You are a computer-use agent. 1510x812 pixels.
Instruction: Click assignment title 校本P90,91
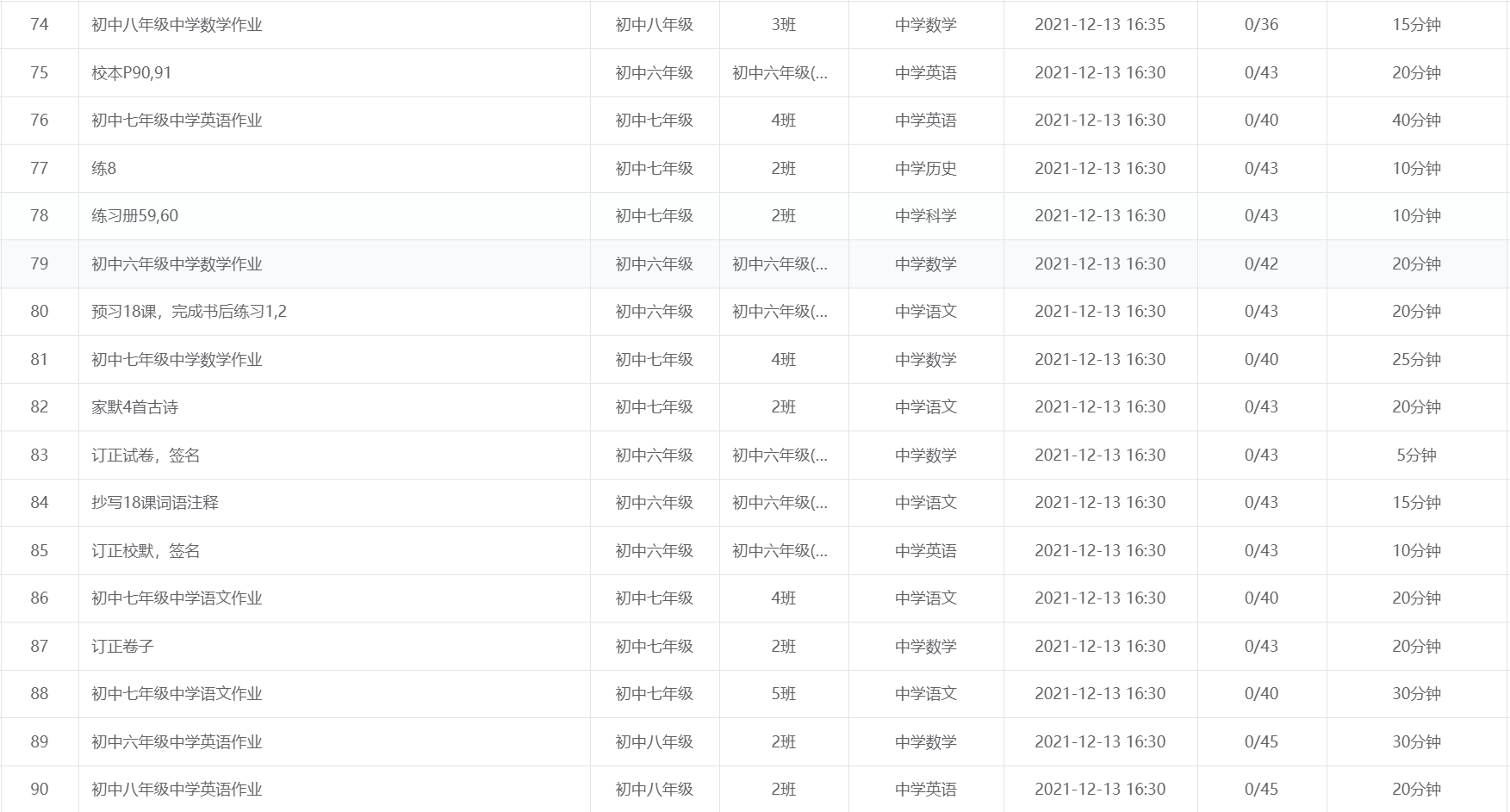(x=132, y=73)
